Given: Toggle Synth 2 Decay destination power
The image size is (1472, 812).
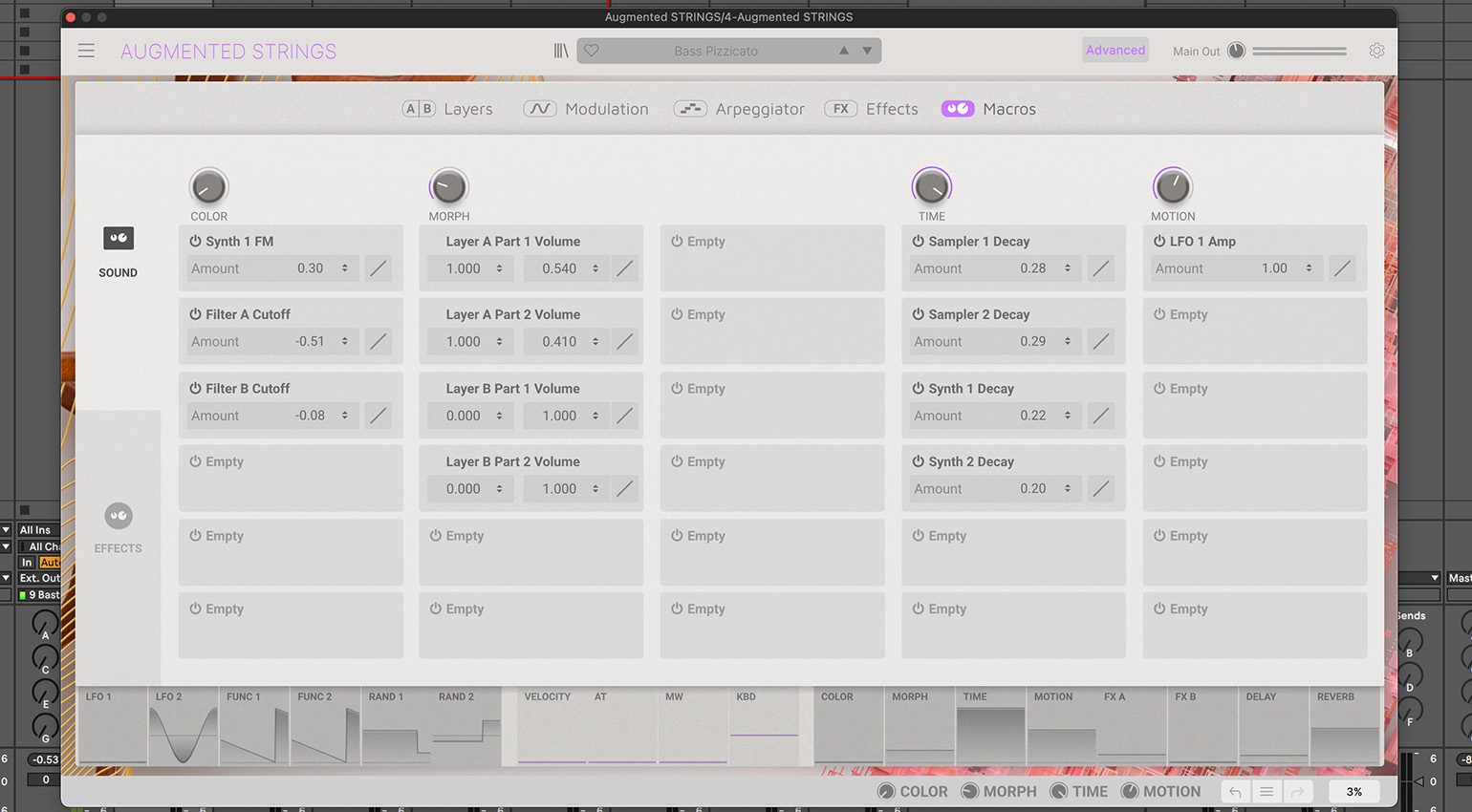Looking at the screenshot, I should (x=919, y=461).
